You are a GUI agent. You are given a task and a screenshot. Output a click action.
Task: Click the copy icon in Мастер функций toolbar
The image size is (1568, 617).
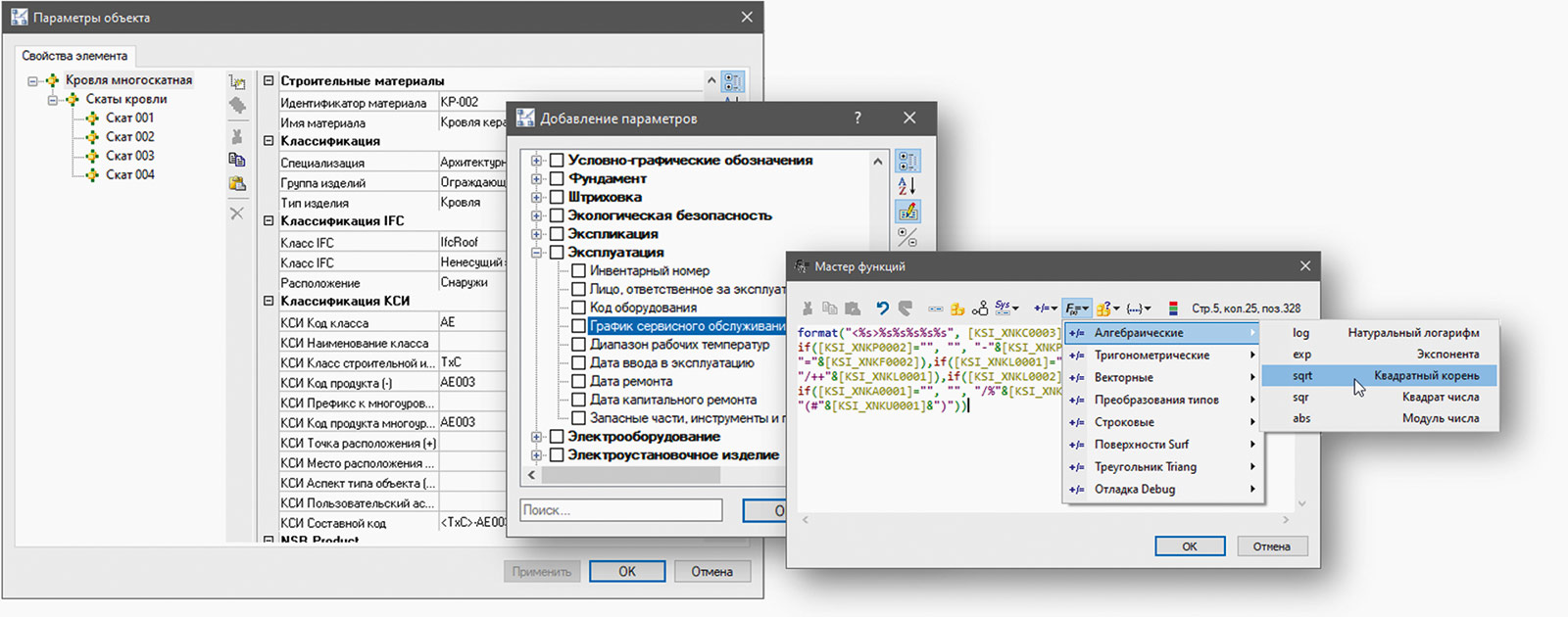830,308
